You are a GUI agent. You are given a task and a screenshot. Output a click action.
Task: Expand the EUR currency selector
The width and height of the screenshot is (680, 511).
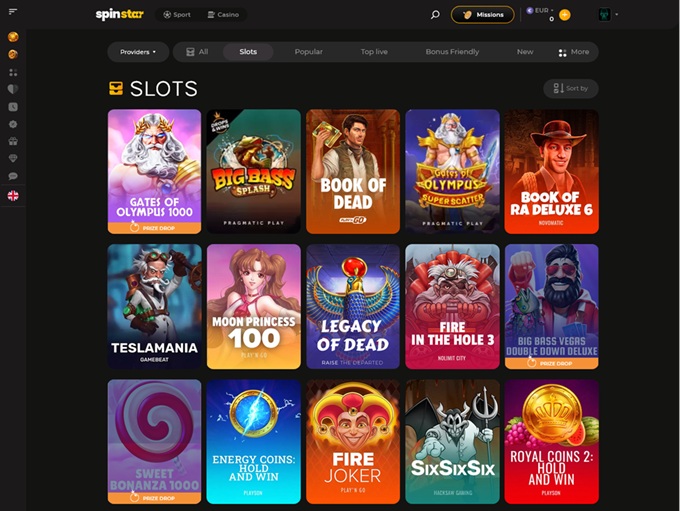pyautogui.click(x=540, y=10)
